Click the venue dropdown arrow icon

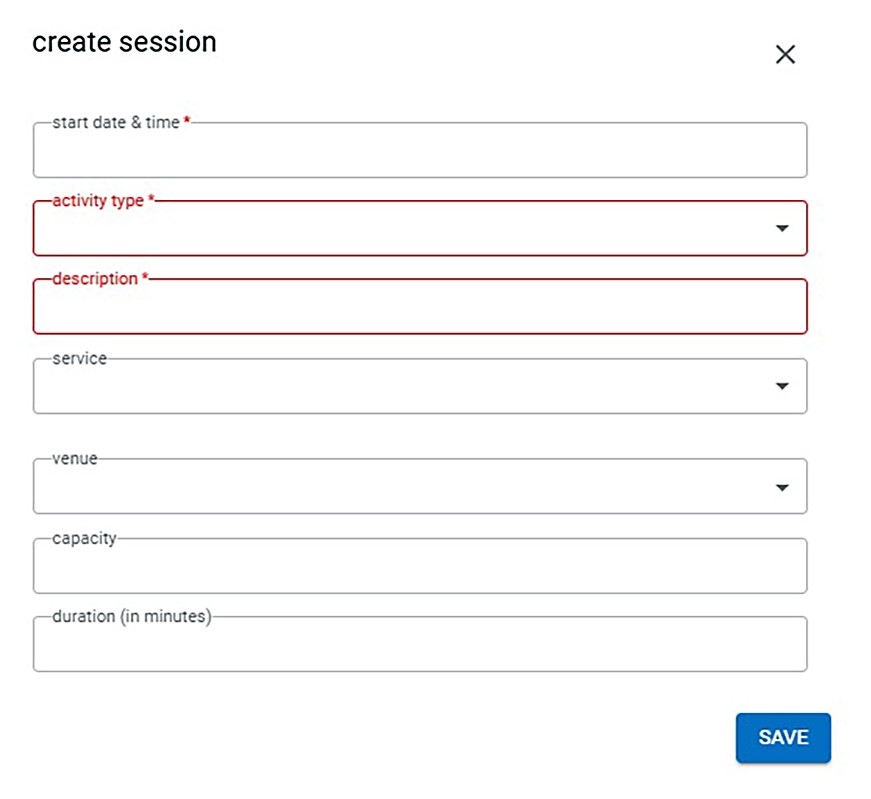pyautogui.click(x=782, y=488)
